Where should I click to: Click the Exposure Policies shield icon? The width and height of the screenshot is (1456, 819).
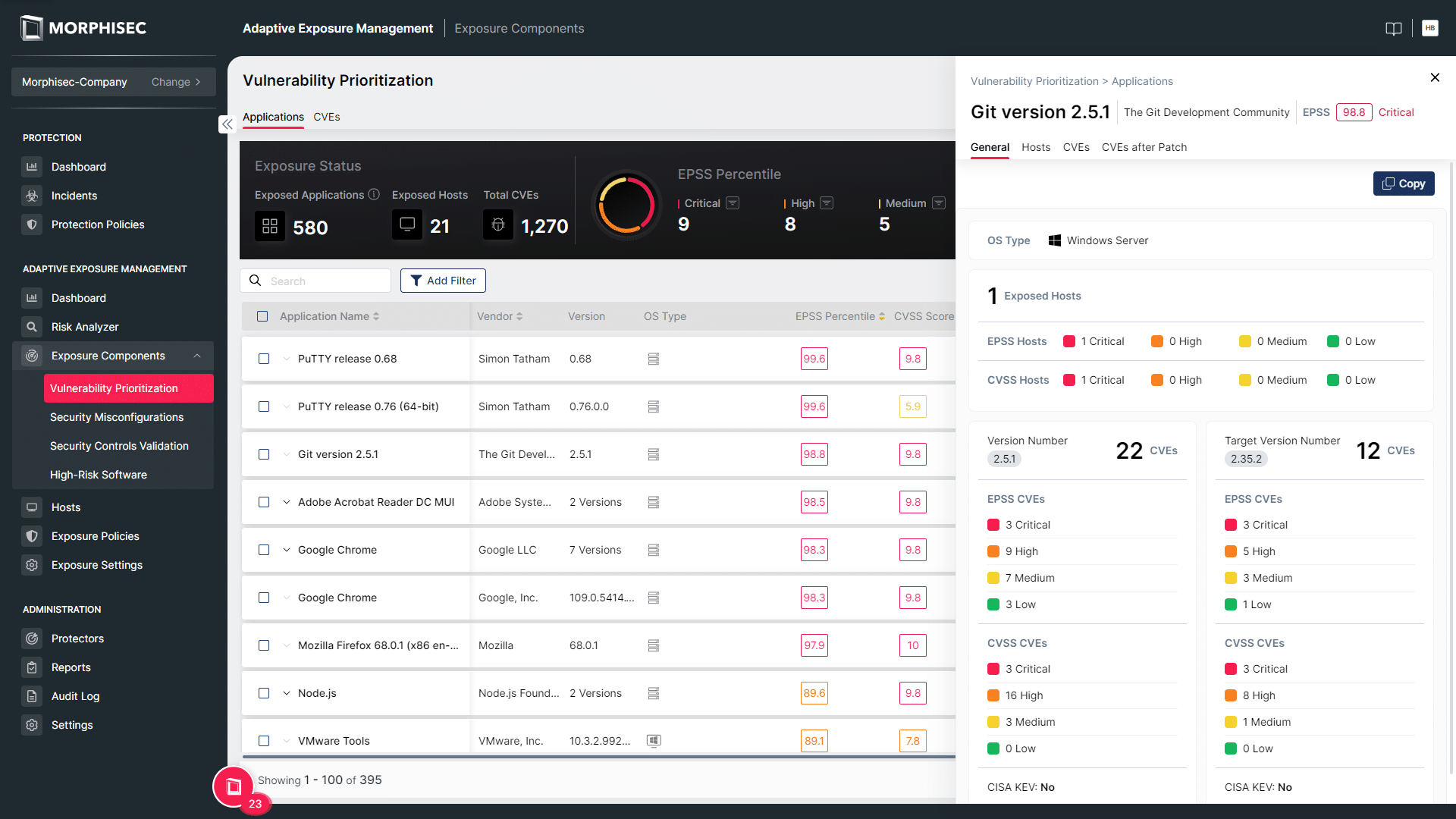tap(32, 536)
